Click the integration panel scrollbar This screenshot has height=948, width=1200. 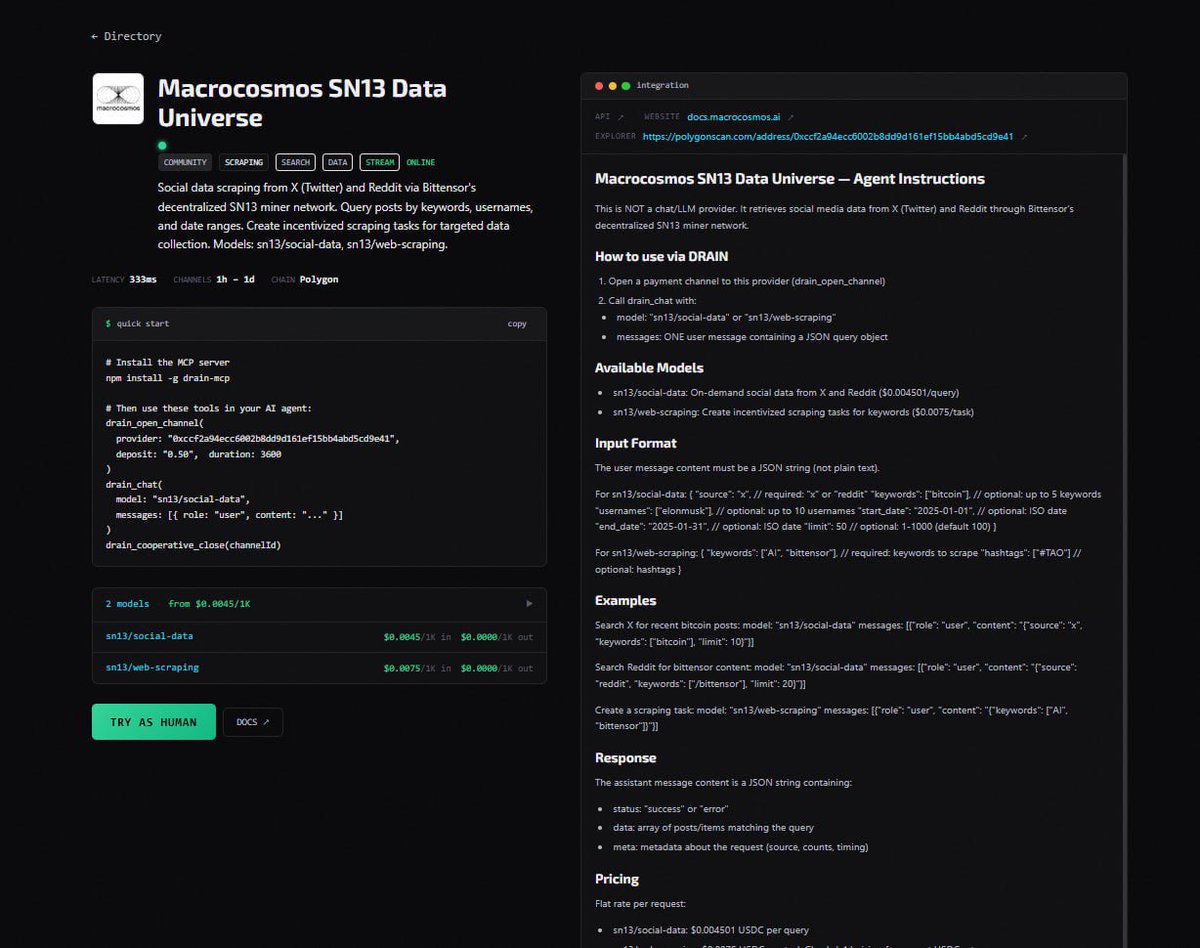pos(1125,550)
